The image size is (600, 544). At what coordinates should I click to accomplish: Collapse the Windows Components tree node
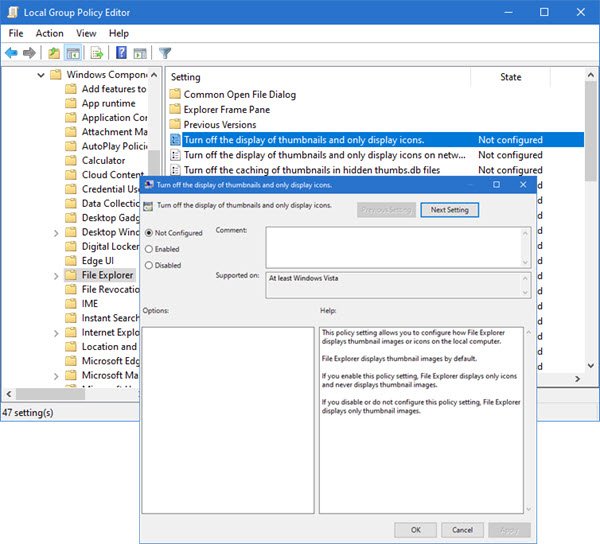pos(41,75)
